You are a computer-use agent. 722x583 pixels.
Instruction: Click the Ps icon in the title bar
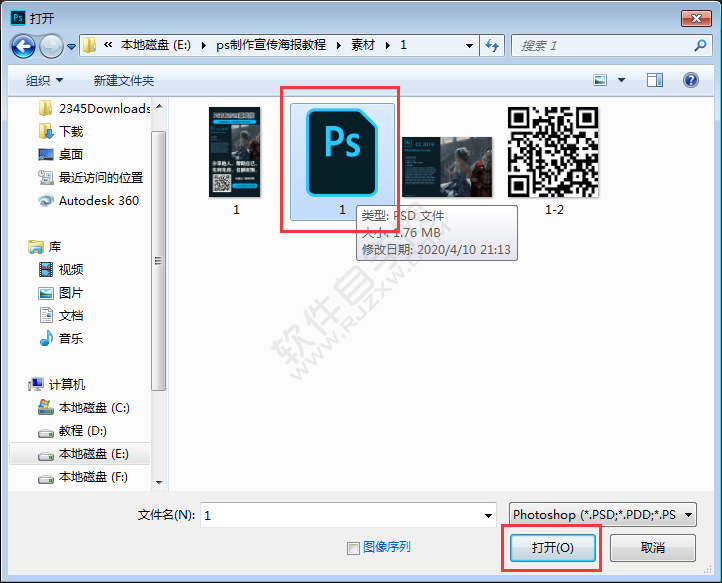point(18,18)
